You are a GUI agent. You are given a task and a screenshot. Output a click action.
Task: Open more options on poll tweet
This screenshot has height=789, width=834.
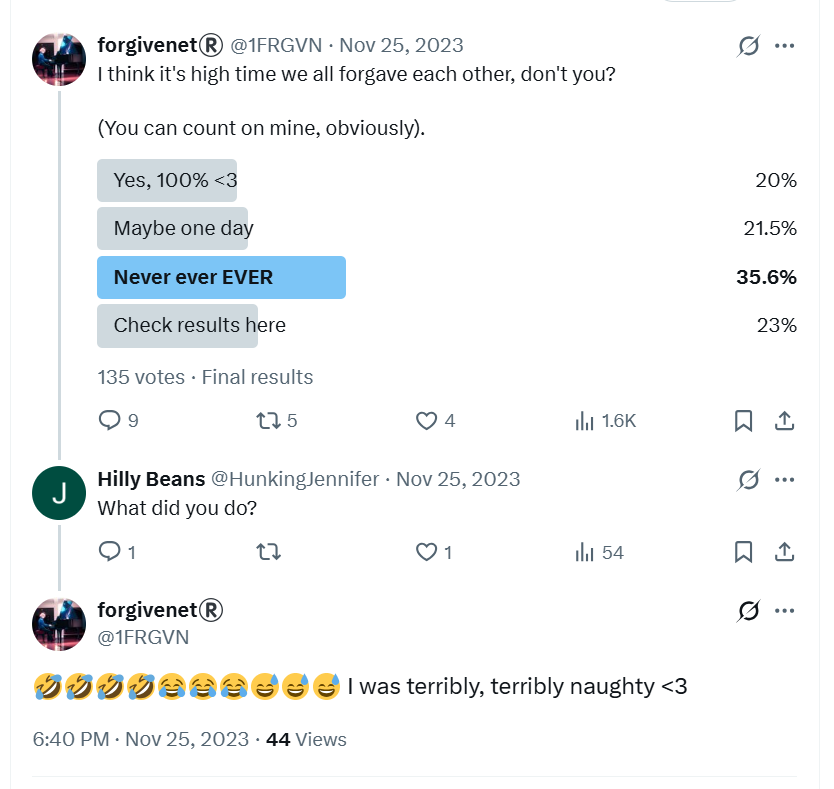click(785, 46)
